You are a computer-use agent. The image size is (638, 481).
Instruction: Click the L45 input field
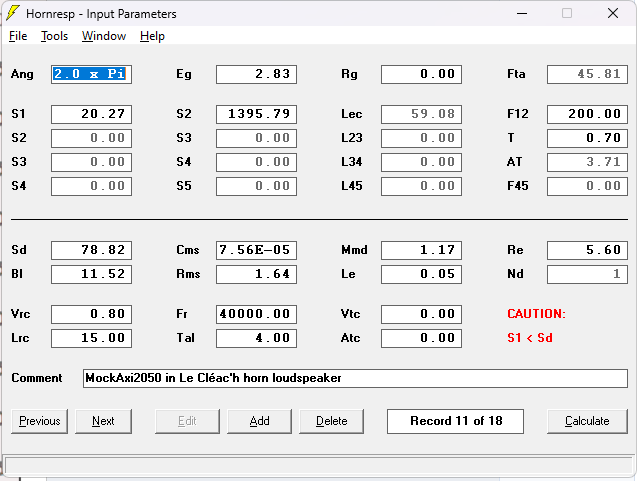421,186
